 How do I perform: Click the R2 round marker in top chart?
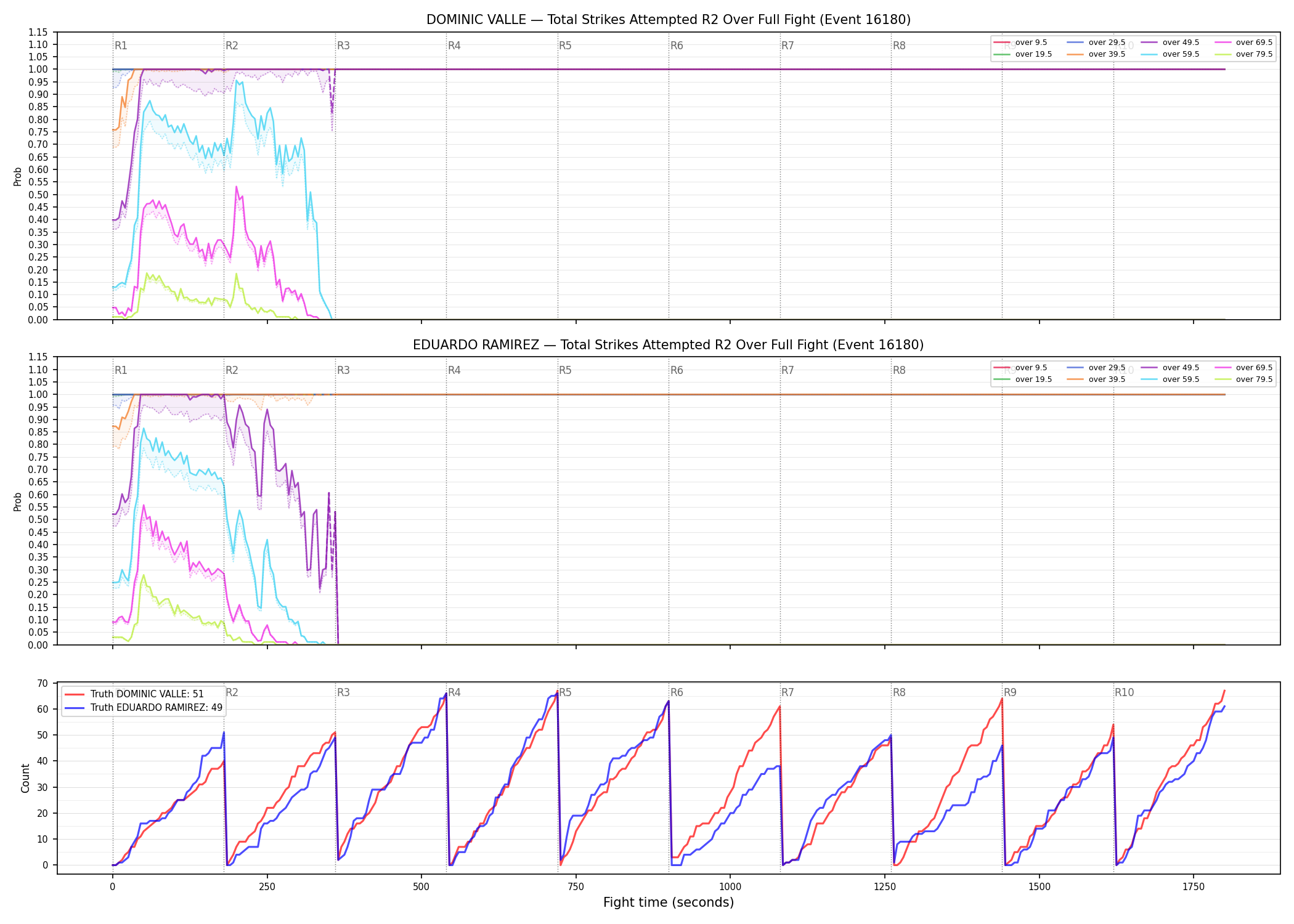[232, 46]
